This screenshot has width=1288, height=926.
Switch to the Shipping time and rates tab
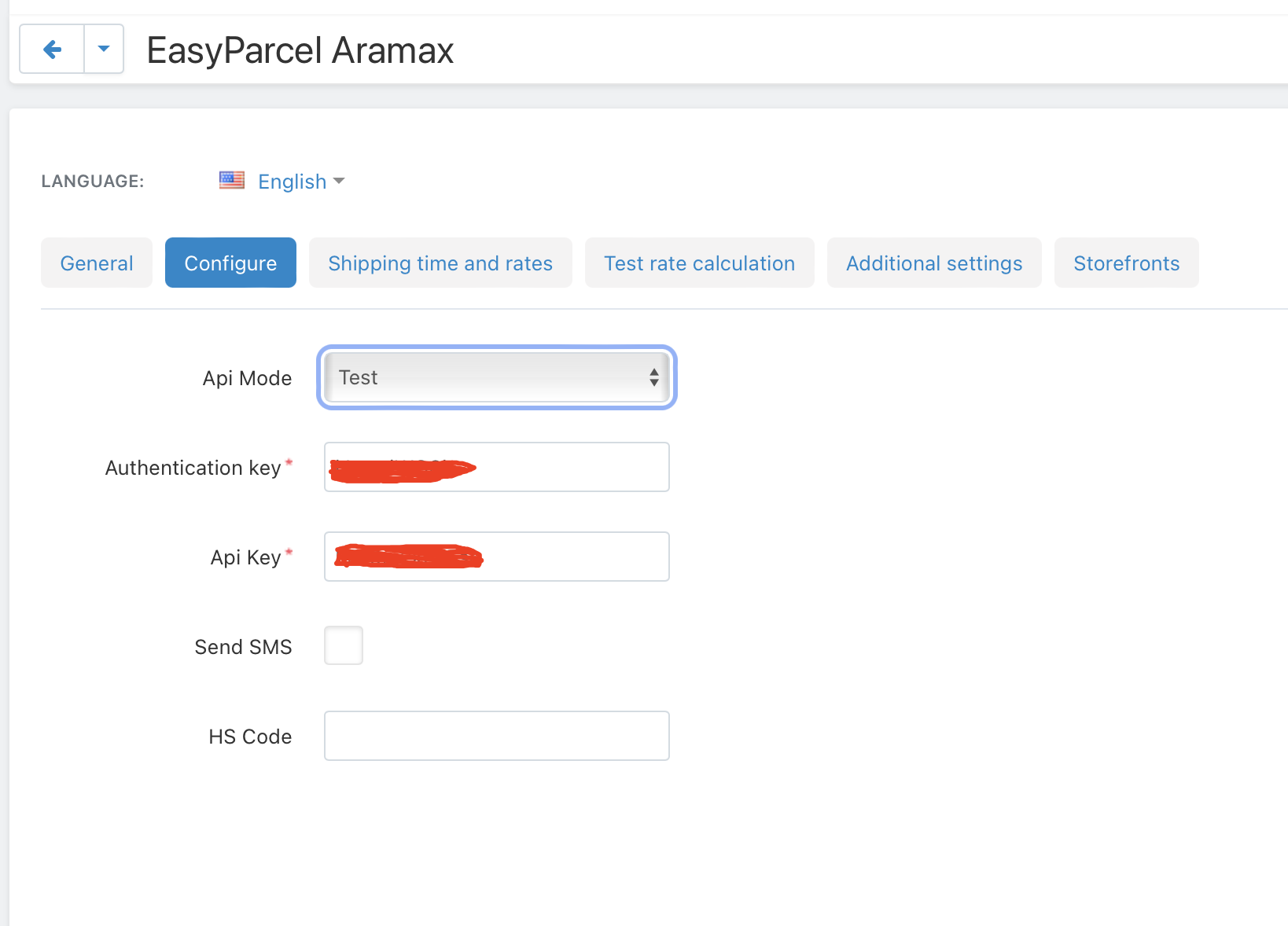[x=440, y=263]
